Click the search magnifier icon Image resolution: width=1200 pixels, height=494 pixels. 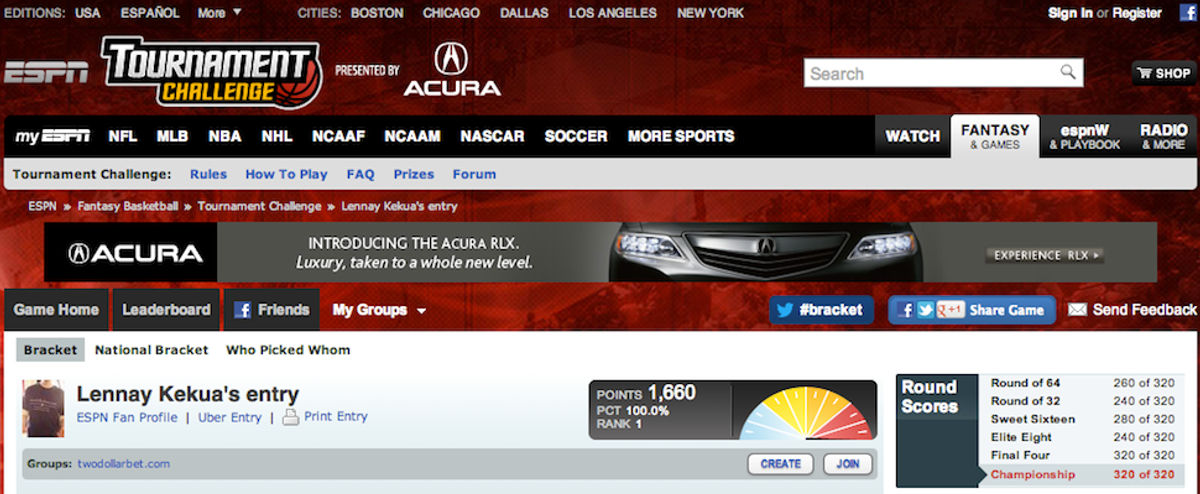click(x=1069, y=72)
